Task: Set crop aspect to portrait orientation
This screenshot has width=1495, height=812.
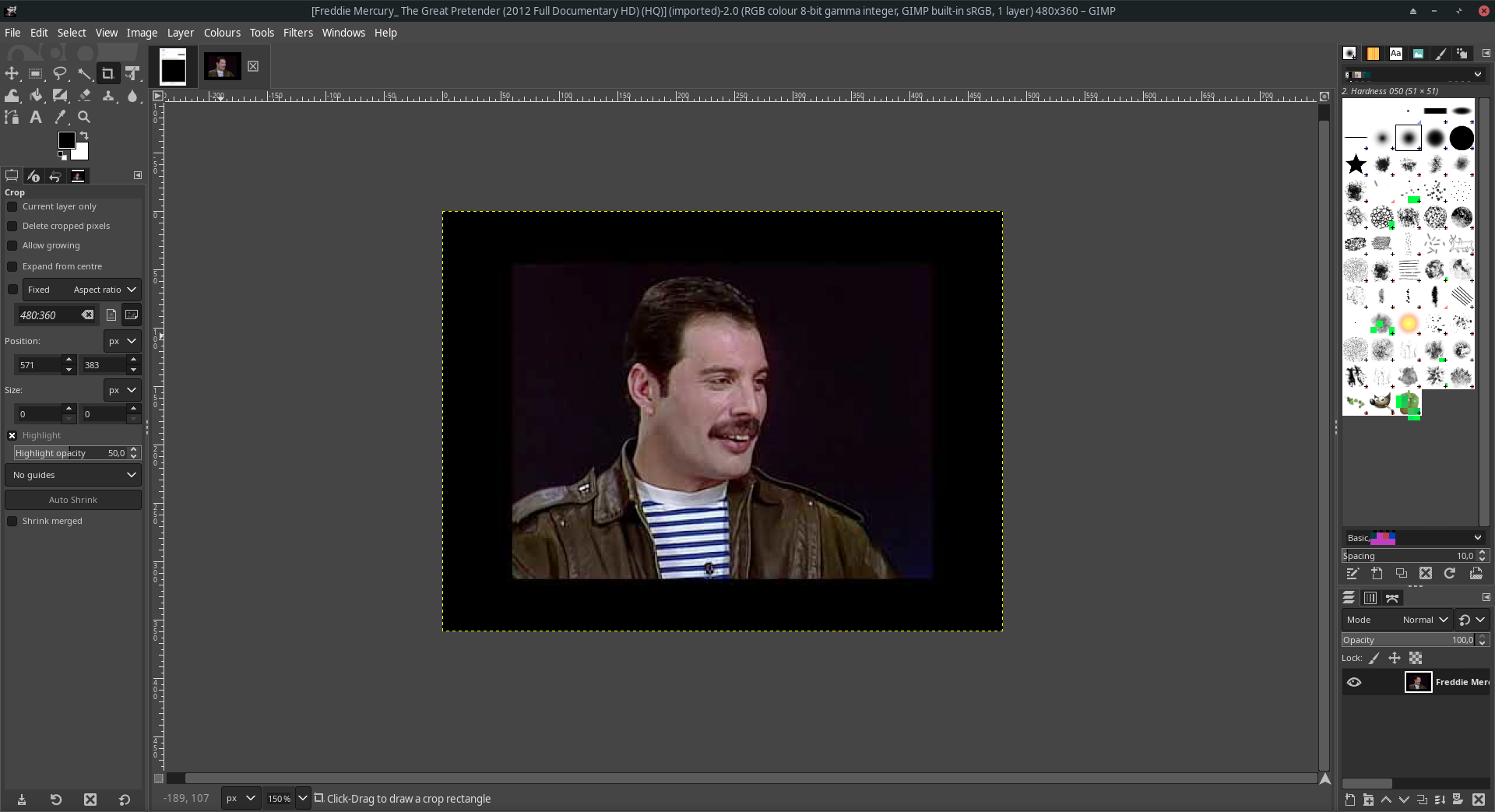Action: point(111,315)
